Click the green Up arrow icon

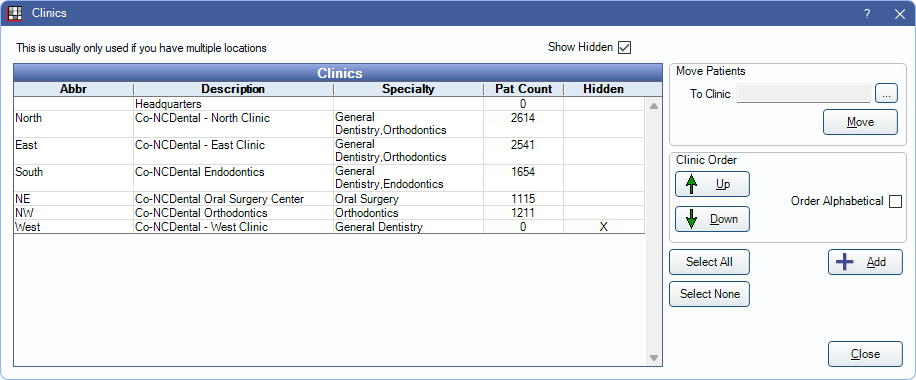pyautogui.click(x=692, y=184)
